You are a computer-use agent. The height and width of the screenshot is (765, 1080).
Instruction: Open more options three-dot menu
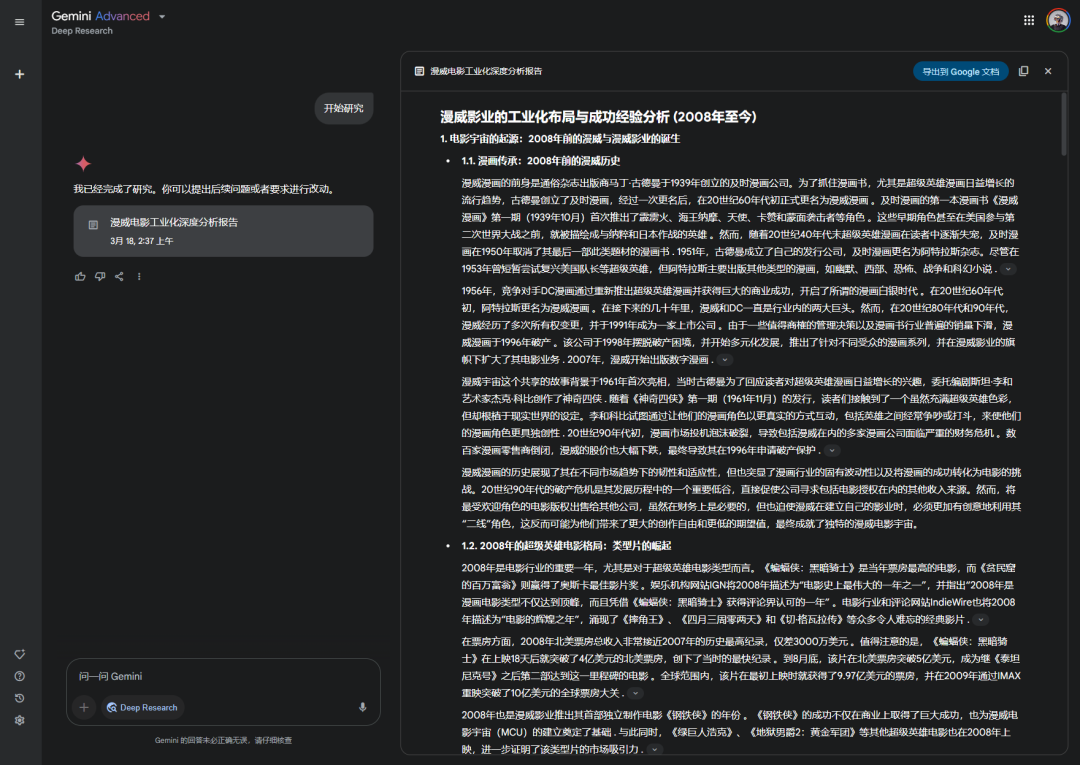click(x=139, y=276)
